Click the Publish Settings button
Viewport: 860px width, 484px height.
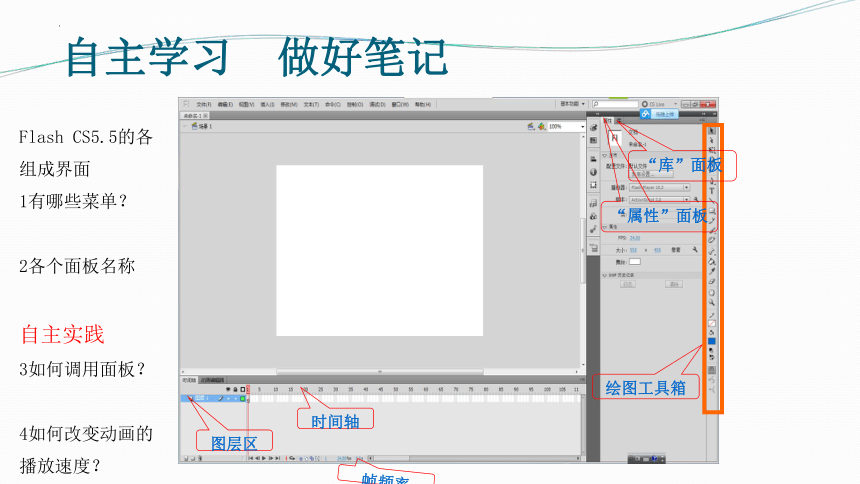651,174
